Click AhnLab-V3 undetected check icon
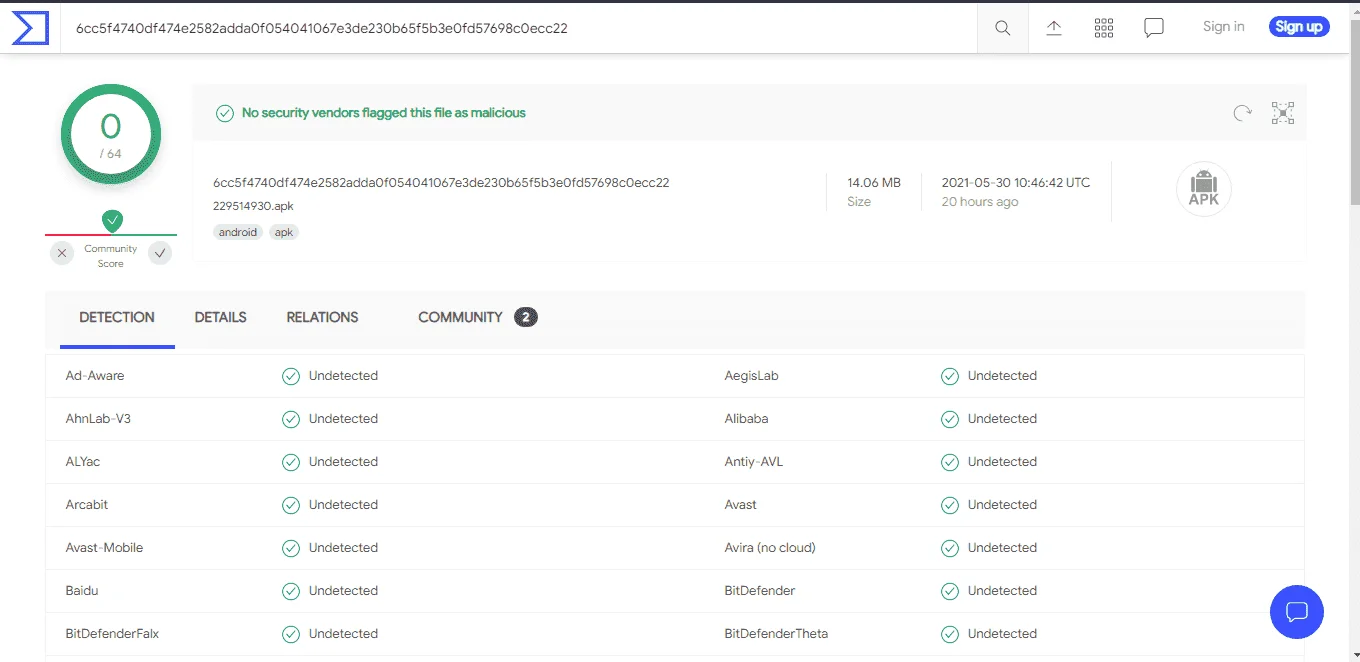 [x=291, y=419]
